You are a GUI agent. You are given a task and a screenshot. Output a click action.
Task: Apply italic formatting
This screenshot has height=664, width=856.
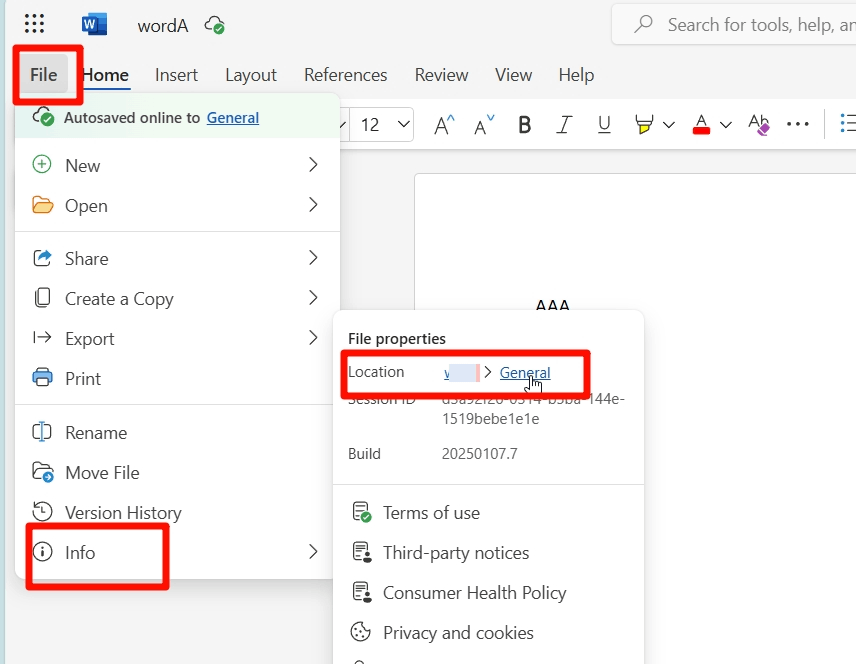(x=564, y=124)
